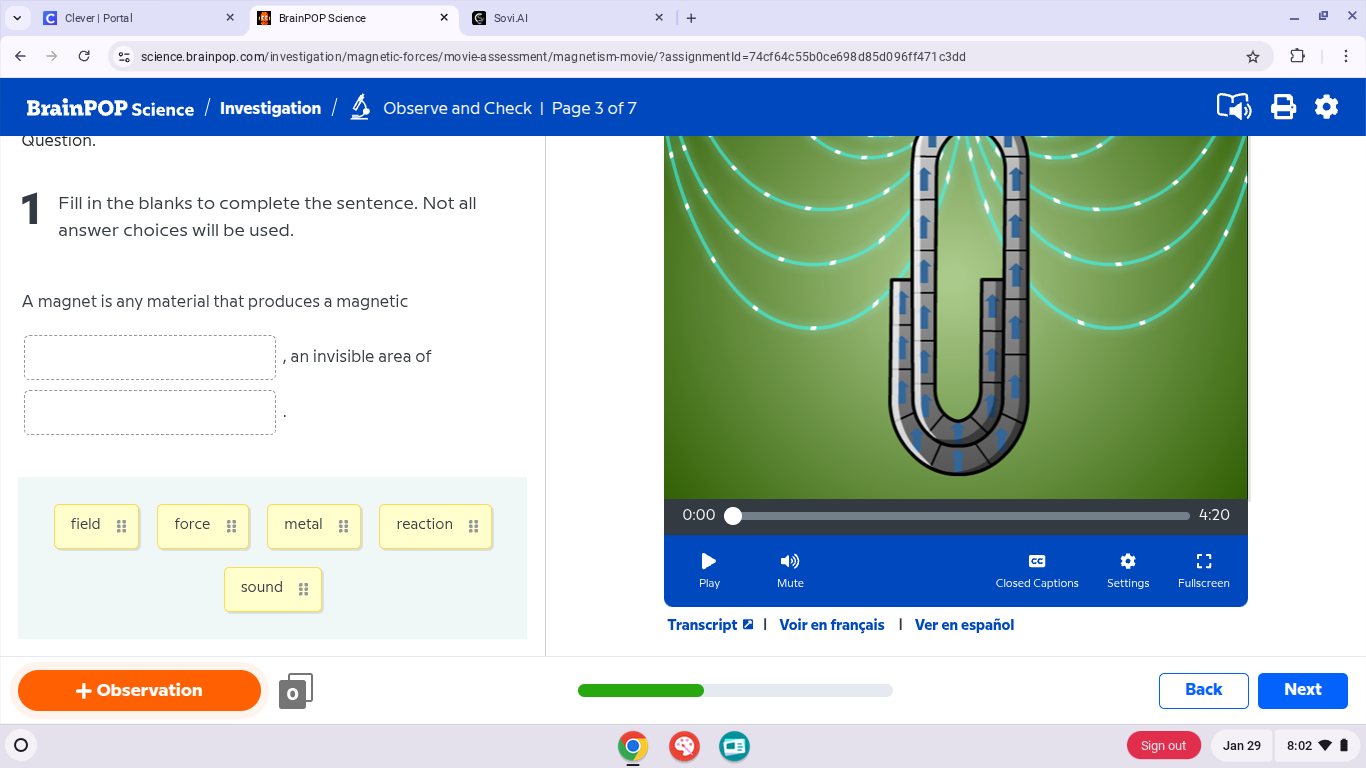Click the video progress slider track

960,516
